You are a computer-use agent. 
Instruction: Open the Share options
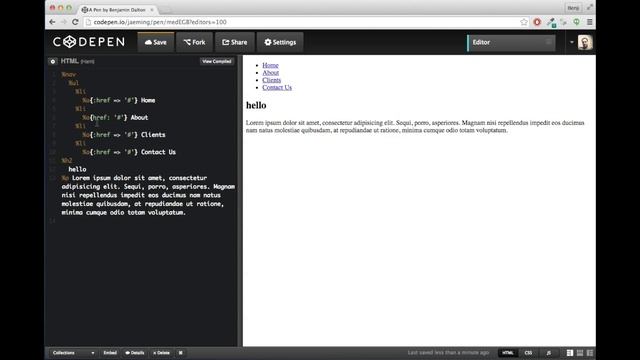tap(235, 42)
